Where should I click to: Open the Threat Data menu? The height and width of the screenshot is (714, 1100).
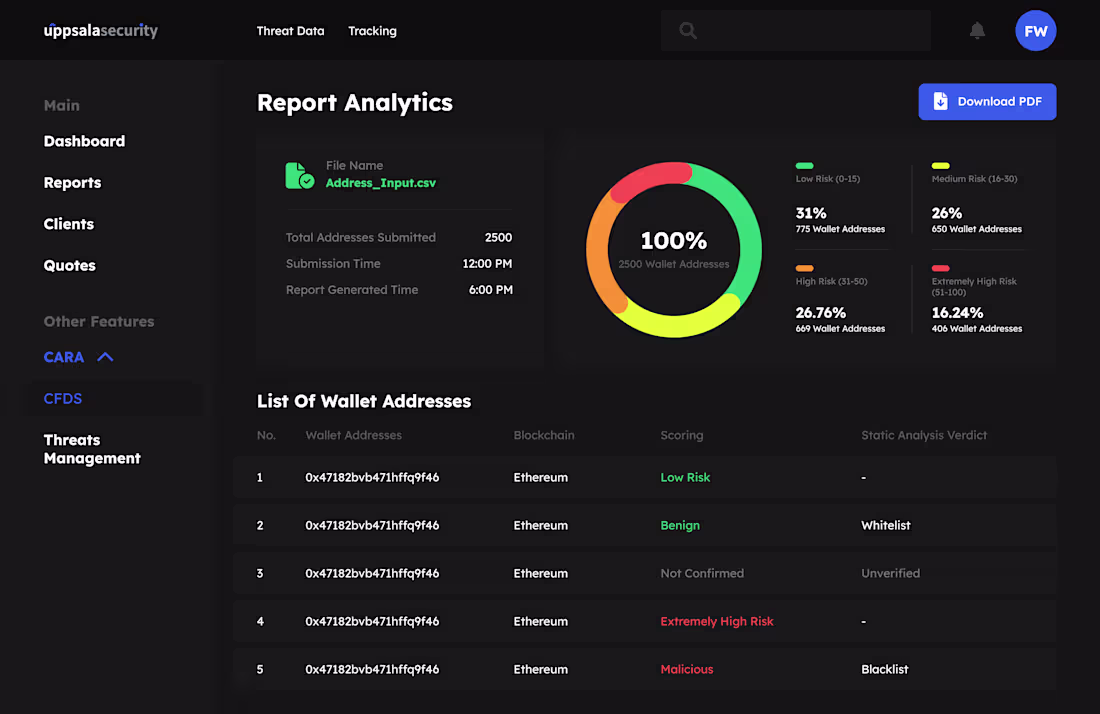click(290, 31)
